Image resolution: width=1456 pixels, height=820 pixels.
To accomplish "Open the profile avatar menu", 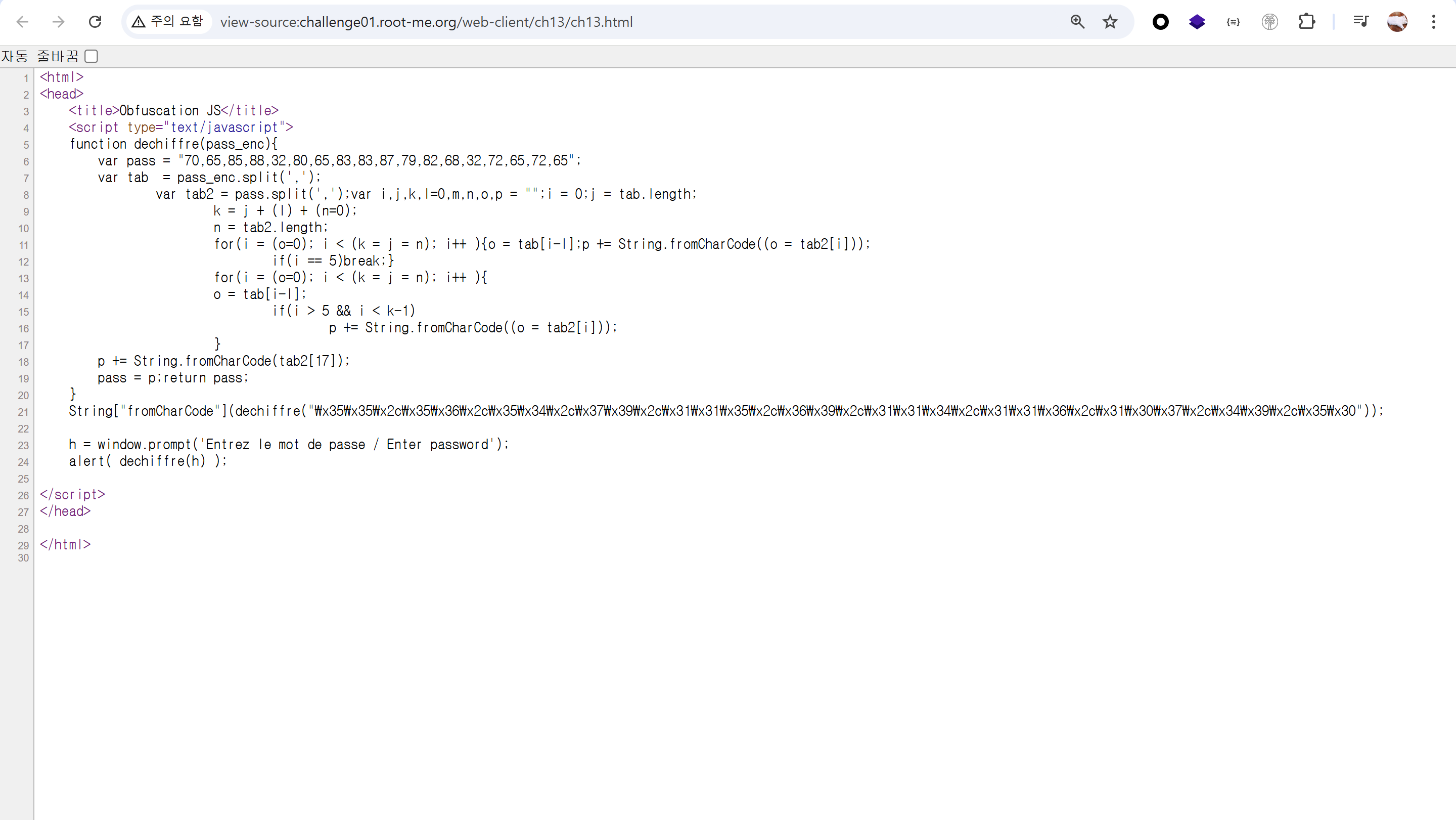I will click(x=1397, y=22).
